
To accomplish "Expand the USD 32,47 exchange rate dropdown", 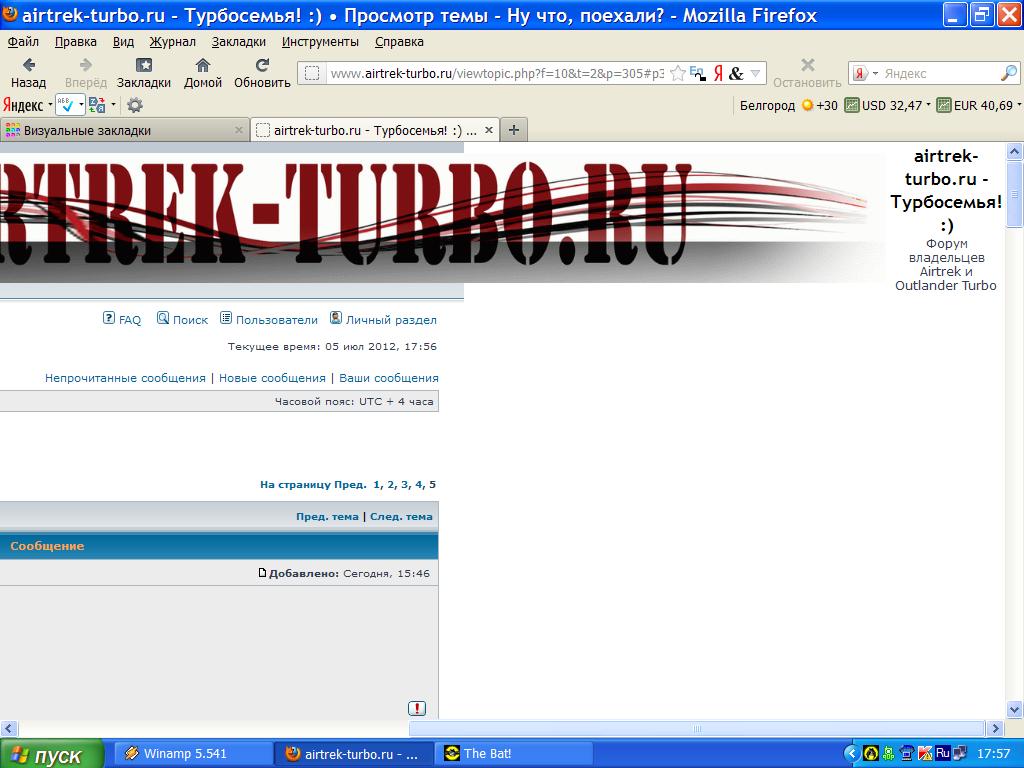I will point(928,105).
